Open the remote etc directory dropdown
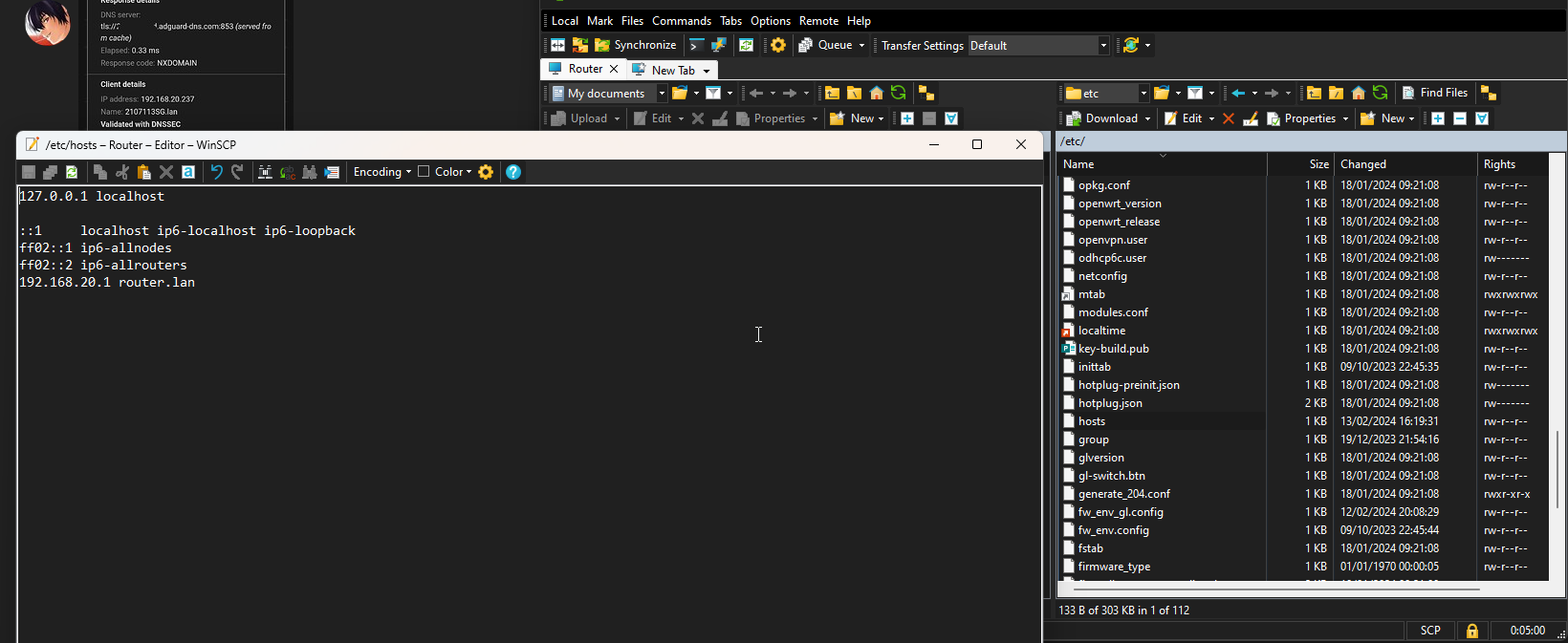This screenshot has height=643, width=1568. tap(1143, 93)
